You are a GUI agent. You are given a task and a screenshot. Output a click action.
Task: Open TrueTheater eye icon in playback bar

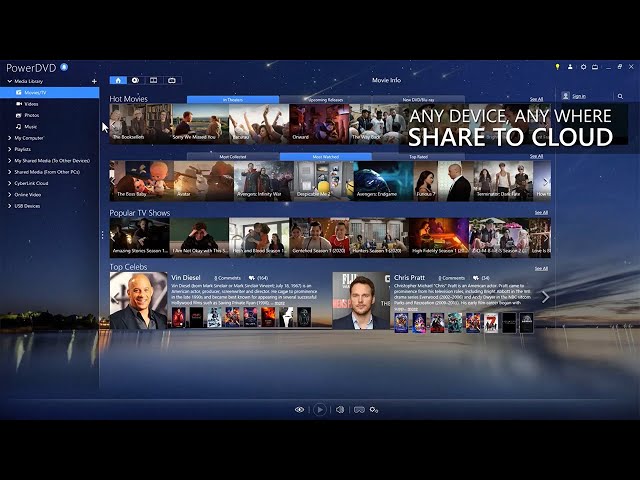(300, 409)
